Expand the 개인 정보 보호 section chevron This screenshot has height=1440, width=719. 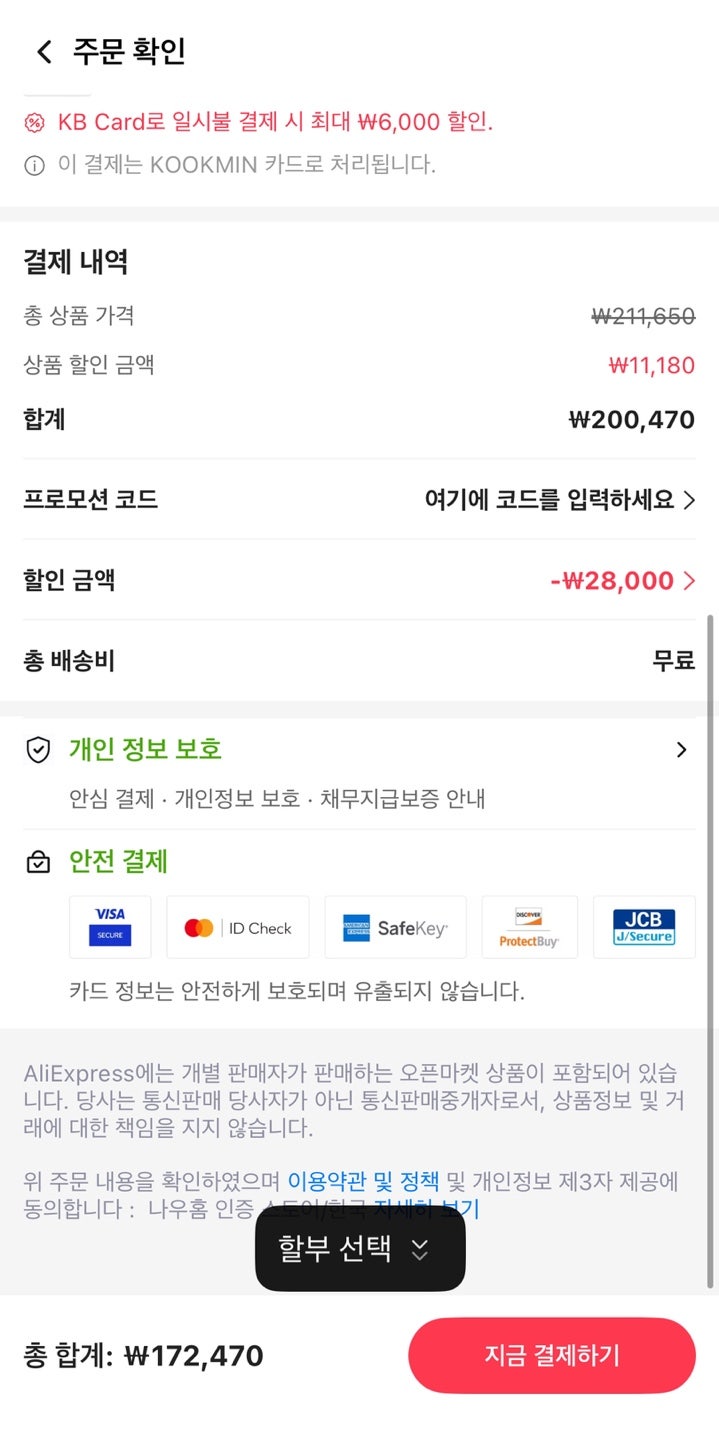682,750
